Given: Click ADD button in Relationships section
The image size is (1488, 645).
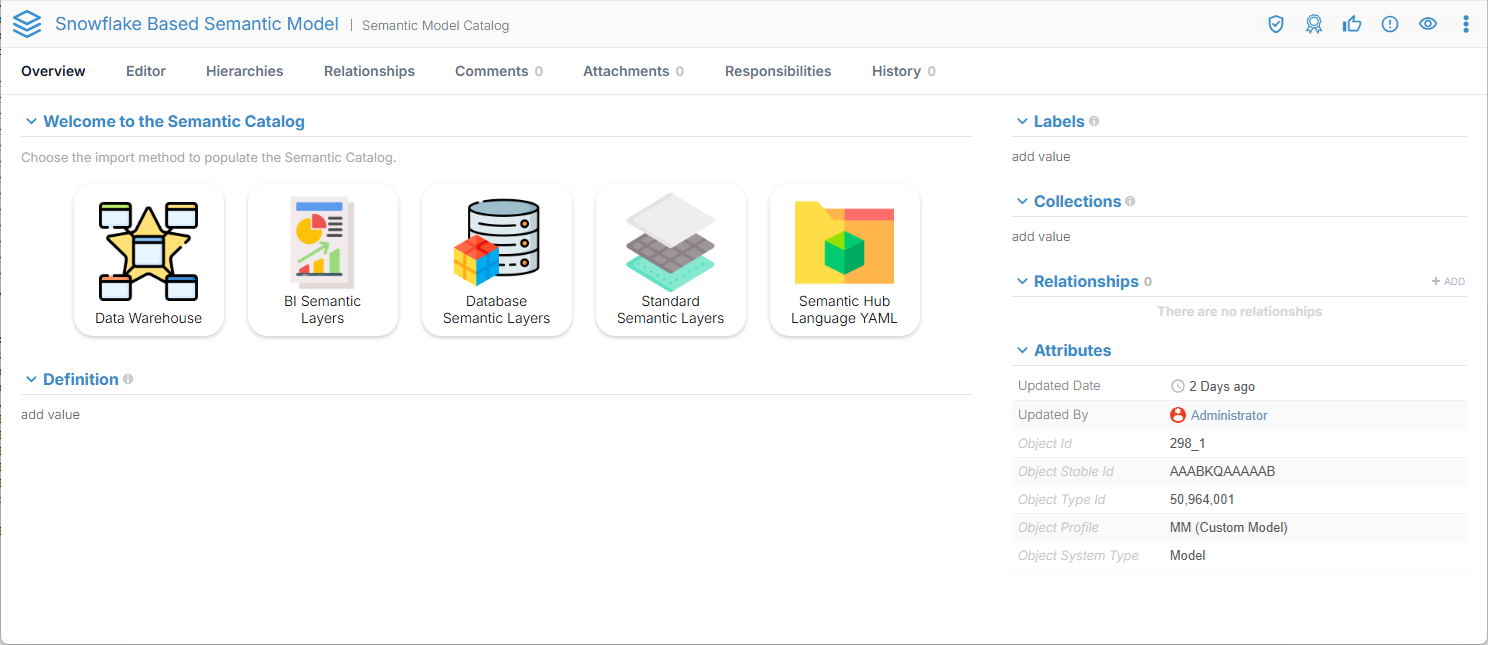Looking at the screenshot, I should click(x=1448, y=282).
